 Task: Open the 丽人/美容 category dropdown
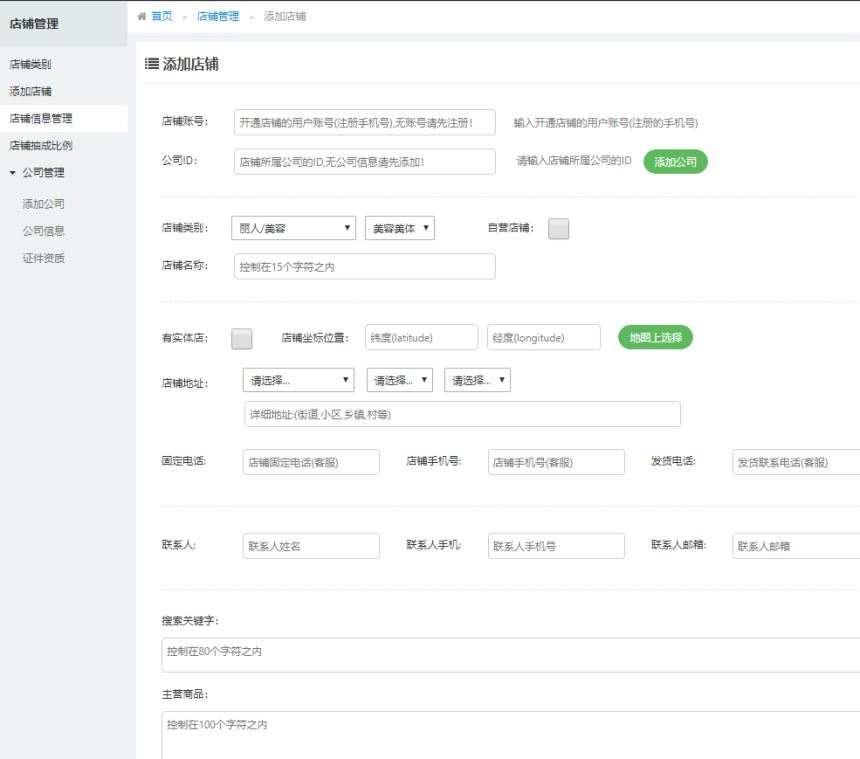click(293, 228)
